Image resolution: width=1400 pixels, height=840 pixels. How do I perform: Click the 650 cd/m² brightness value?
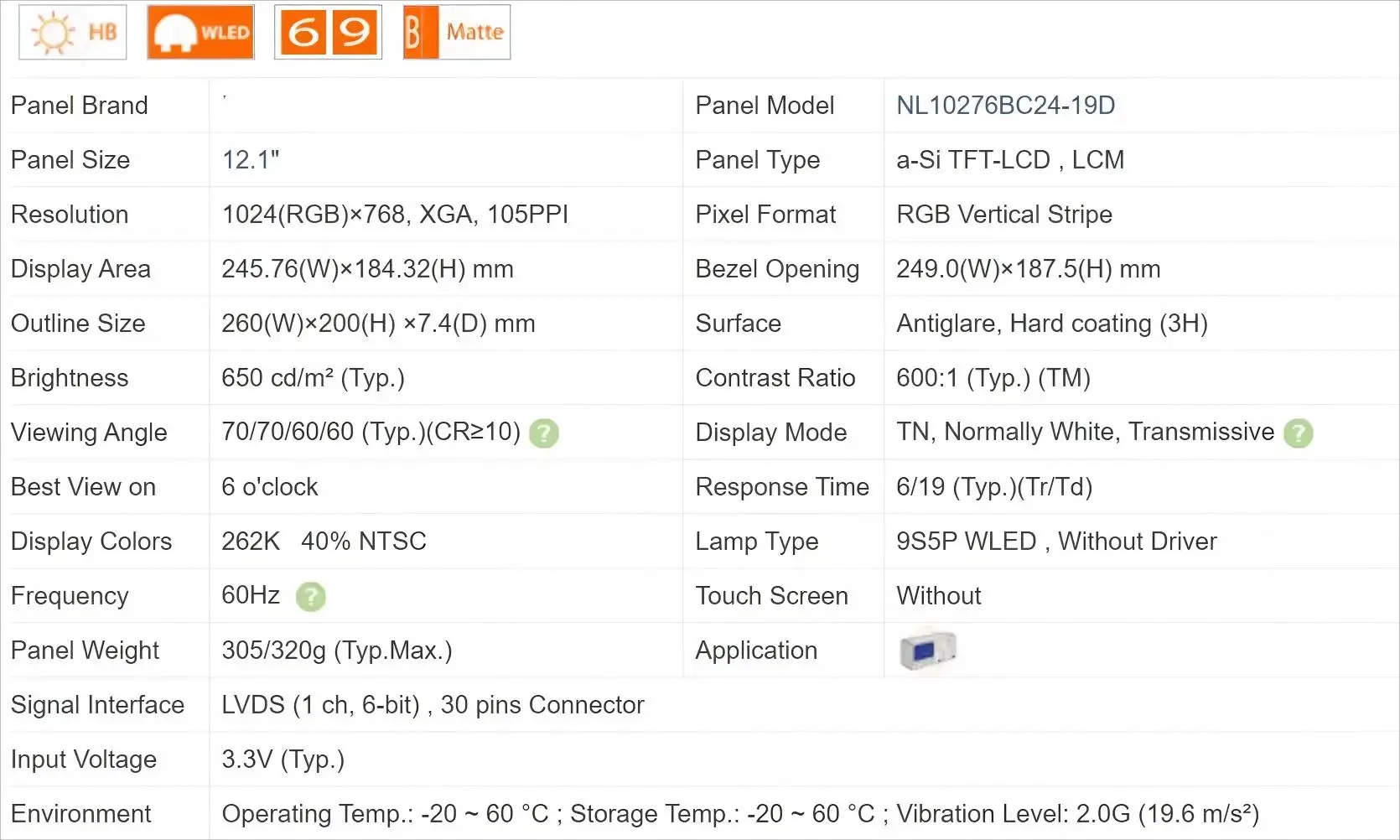point(313,378)
